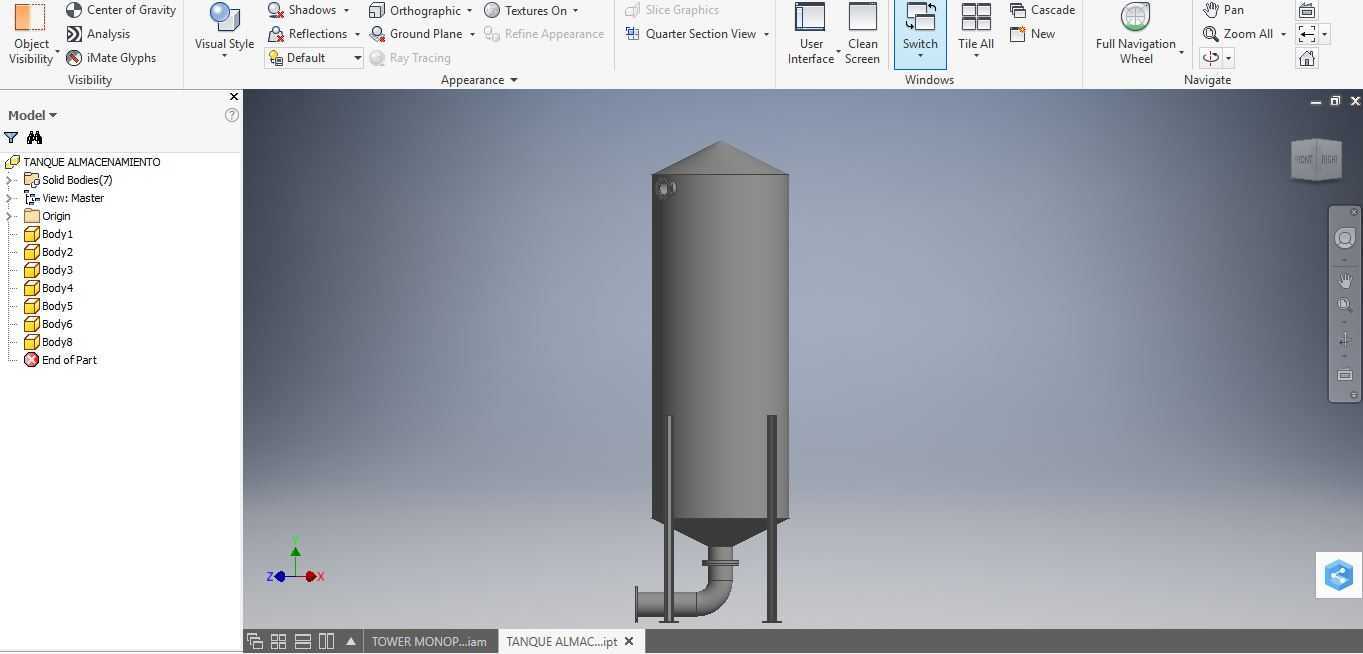1363x654 pixels.
Task: Close the TANQUE ALMAC...ipt tab
Action: click(629, 641)
